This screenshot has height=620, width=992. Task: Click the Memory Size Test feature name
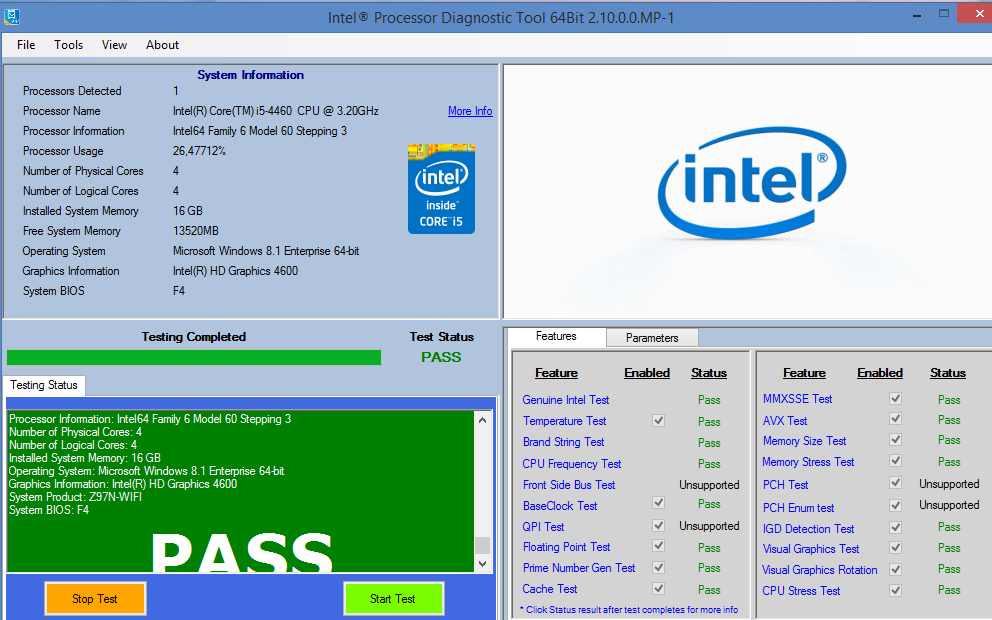pyautogui.click(x=804, y=440)
